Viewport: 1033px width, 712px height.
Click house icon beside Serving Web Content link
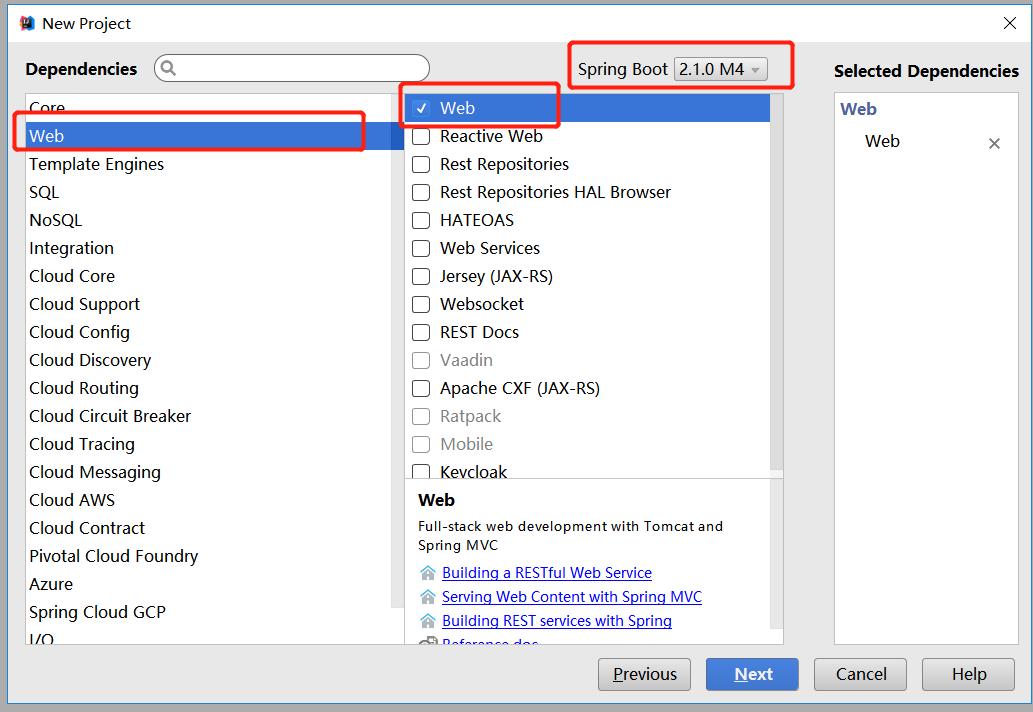tap(428, 597)
